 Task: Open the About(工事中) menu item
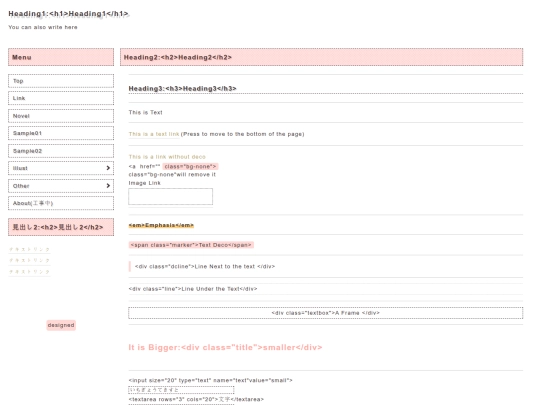61,203
